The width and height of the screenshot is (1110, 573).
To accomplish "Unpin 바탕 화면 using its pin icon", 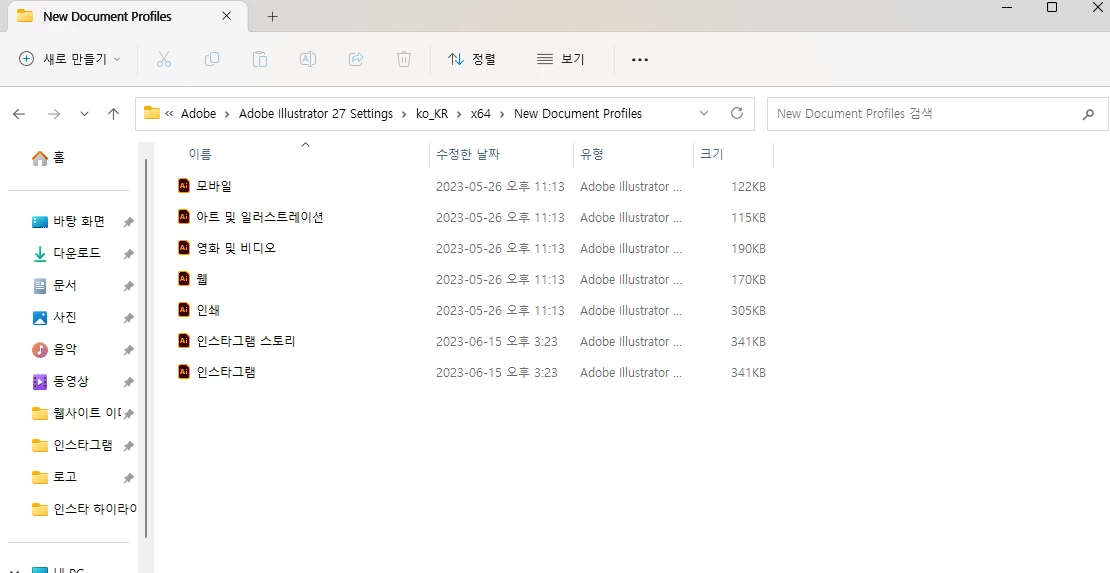I will [x=128, y=222].
